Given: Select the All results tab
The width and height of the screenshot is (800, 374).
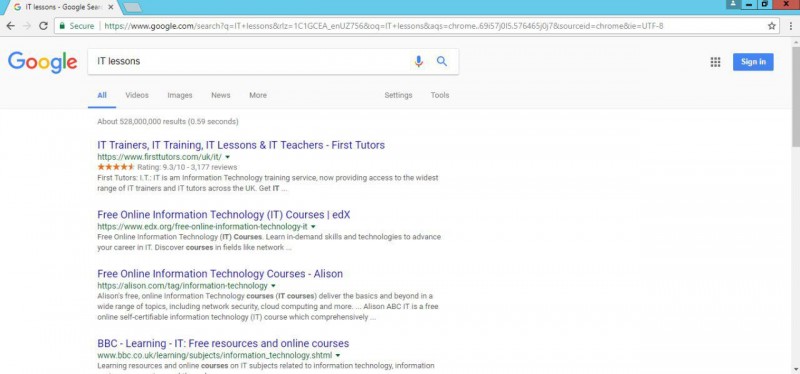Looking at the screenshot, I should point(102,95).
